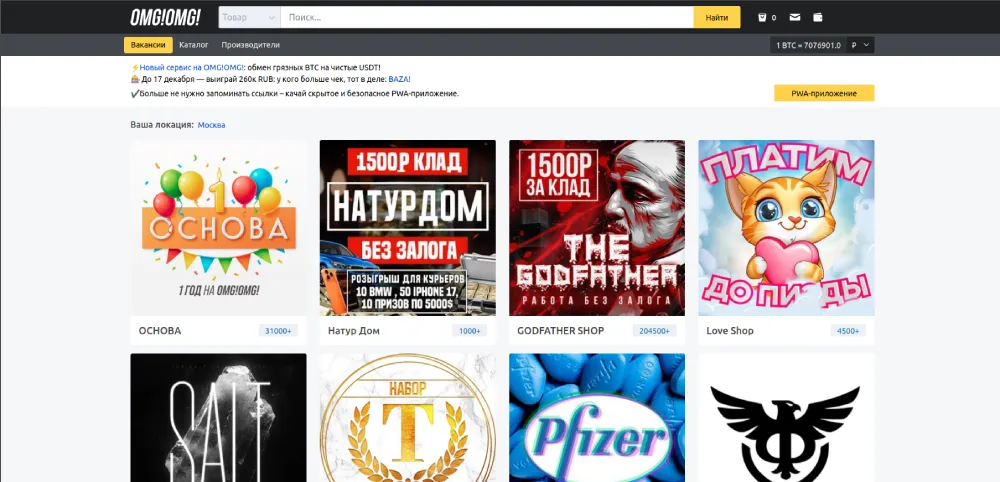Image resolution: width=1000 pixels, height=482 pixels.
Task: Expand the Товар search category dropdown
Action: point(249,17)
